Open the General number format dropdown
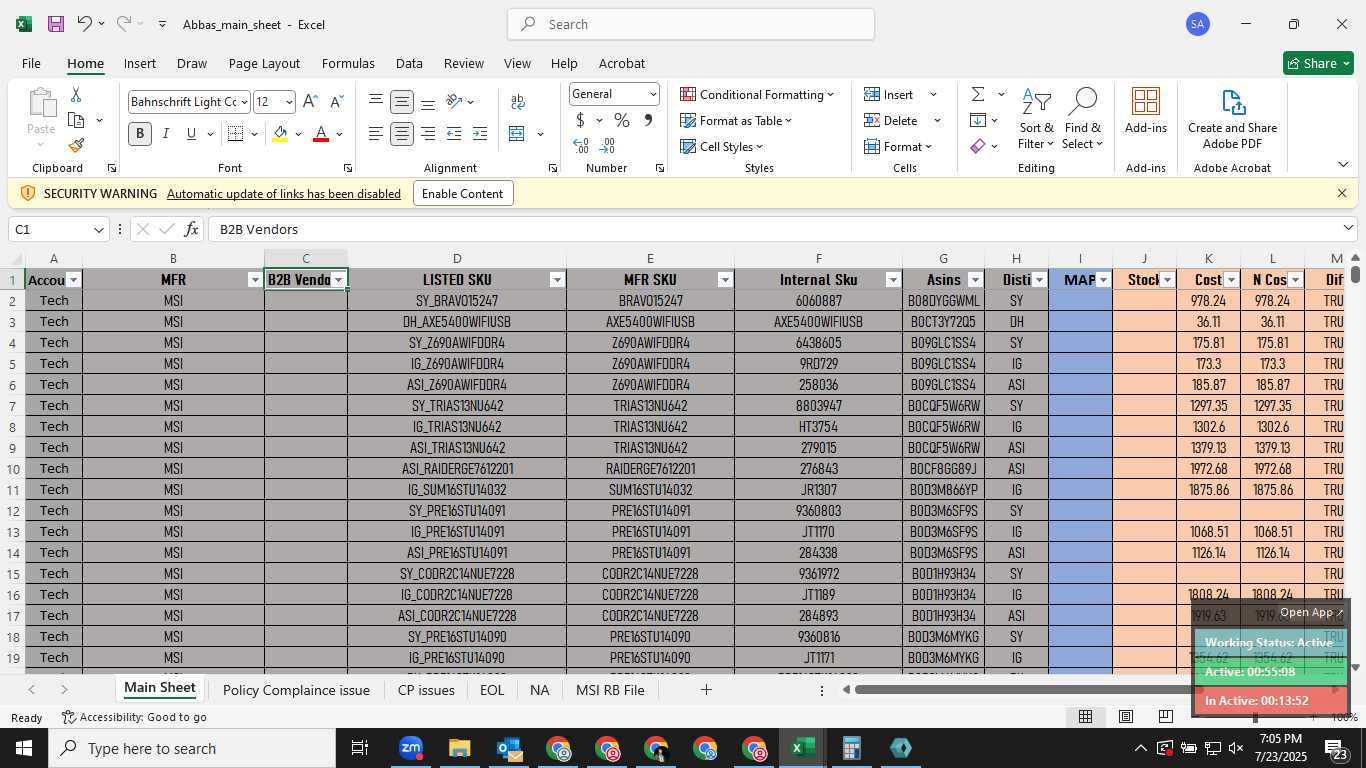Screen dimensions: 1366x768 (653, 94)
